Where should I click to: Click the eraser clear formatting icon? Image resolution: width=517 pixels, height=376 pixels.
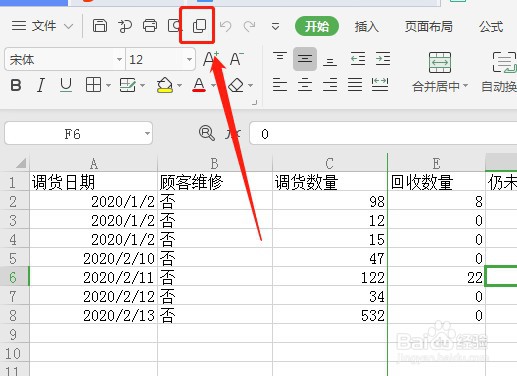coord(236,85)
